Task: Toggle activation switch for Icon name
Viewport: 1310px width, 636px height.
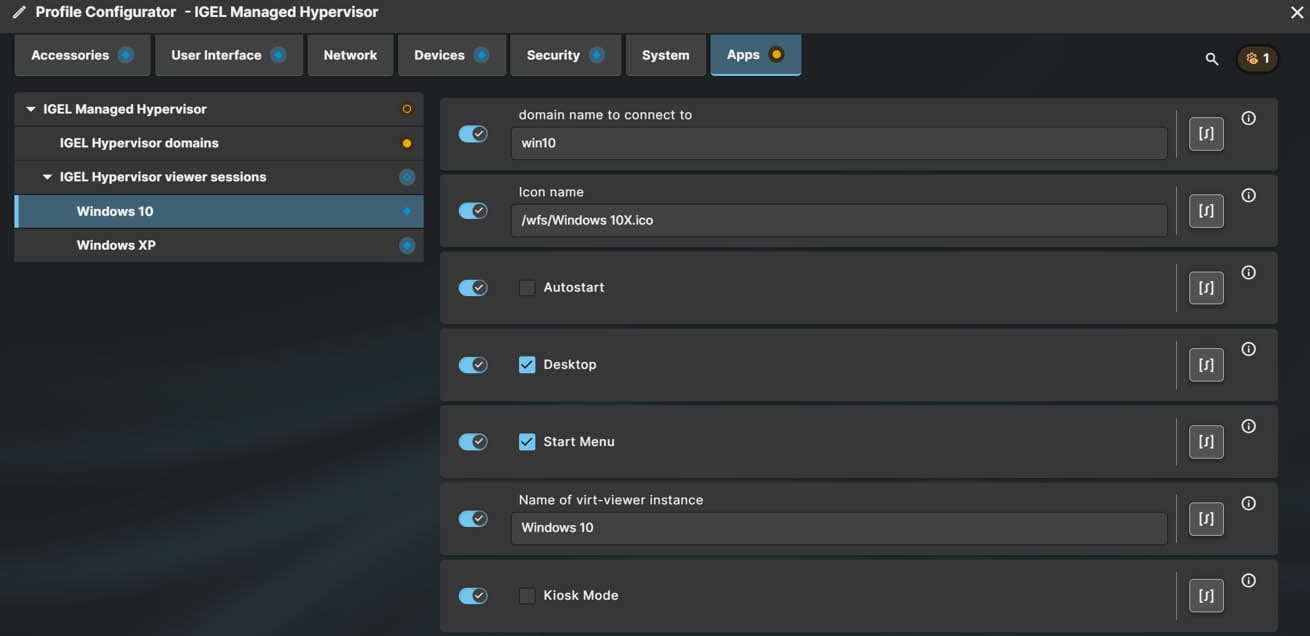Action: 473,211
